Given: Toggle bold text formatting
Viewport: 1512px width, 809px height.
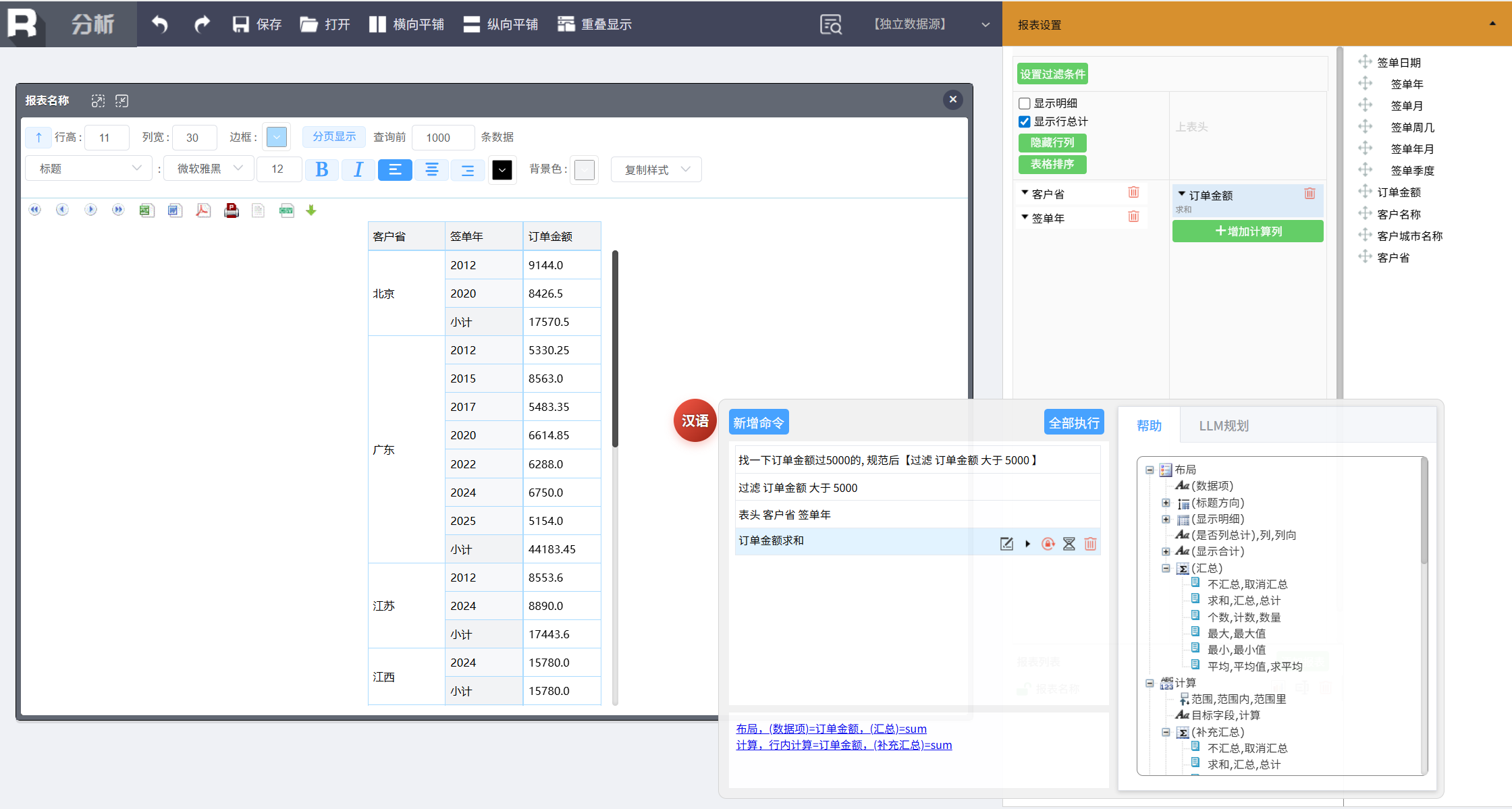Looking at the screenshot, I should click(322, 169).
